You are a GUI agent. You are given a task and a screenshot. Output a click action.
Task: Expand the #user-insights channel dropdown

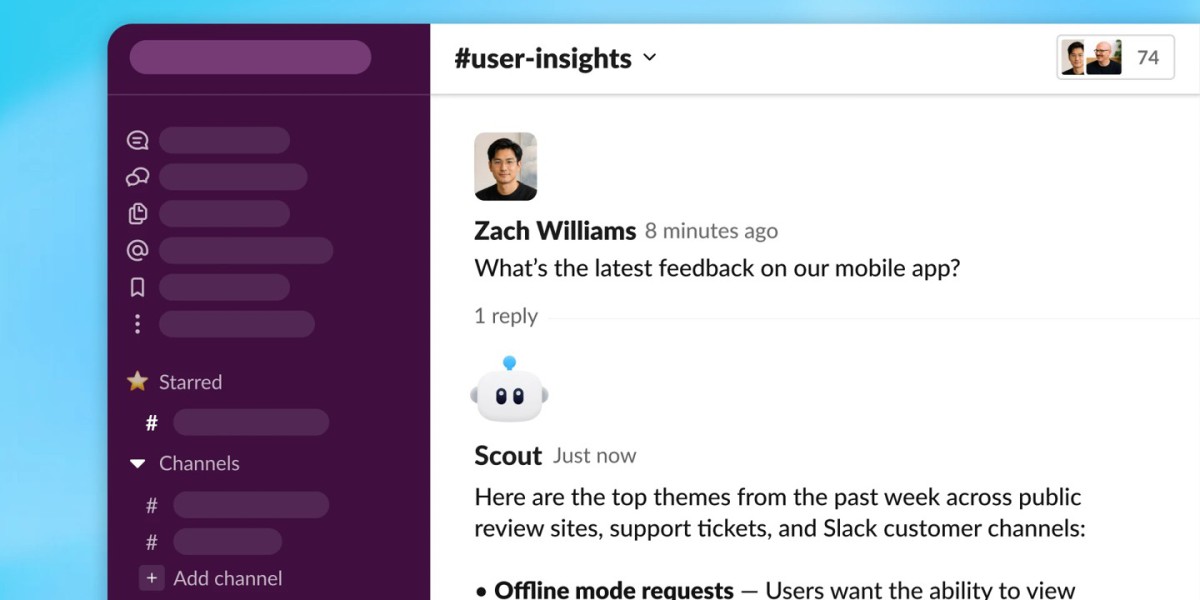pyautogui.click(x=650, y=58)
